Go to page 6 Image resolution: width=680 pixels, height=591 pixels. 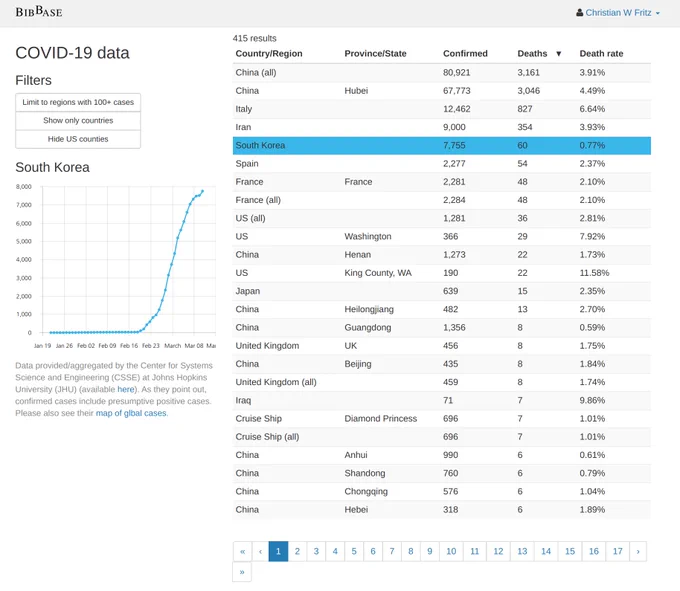point(373,552)
